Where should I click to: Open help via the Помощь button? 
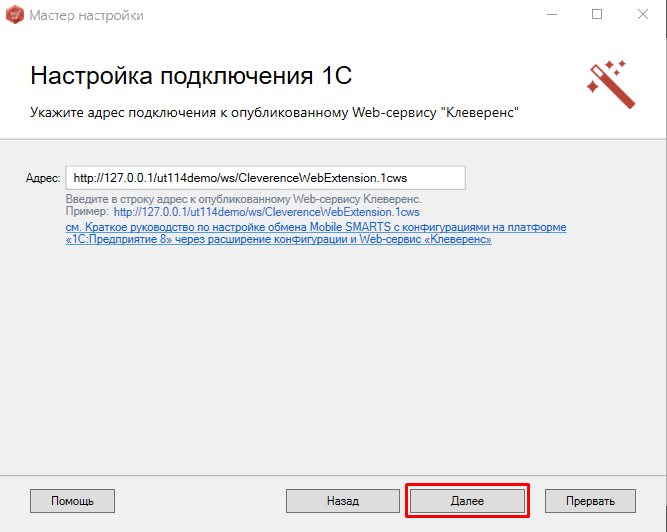[x=72, y=501]
